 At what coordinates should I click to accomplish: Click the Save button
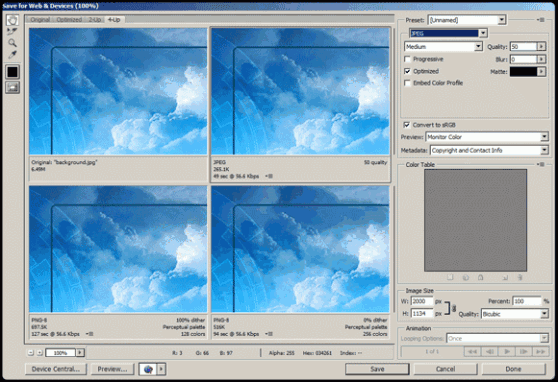377,369
